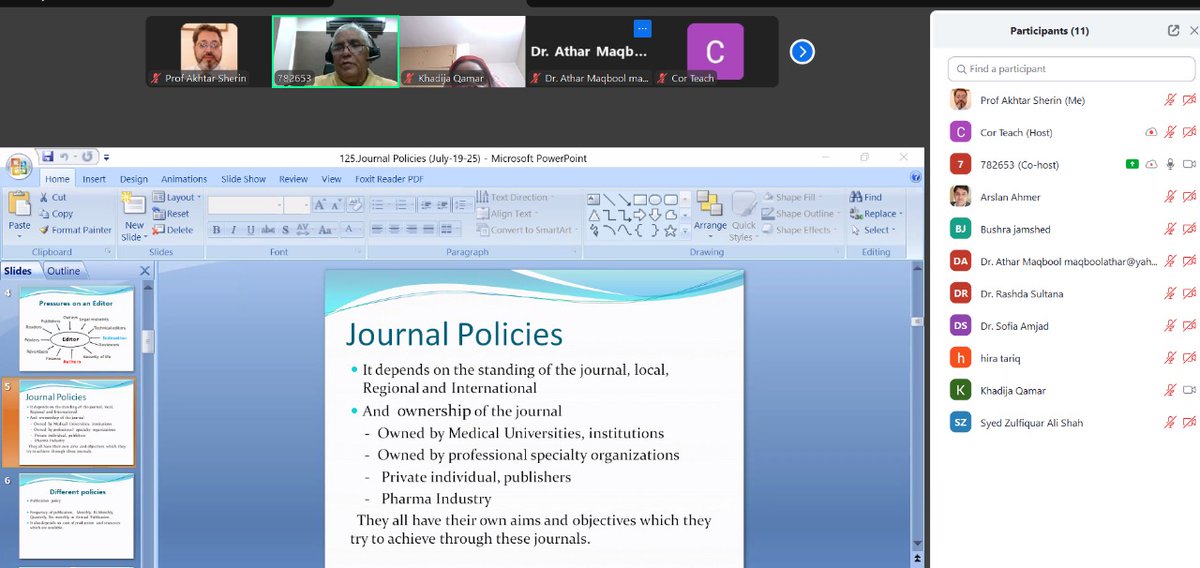The width and height of the screenshot is (1200, 568).
Task: Click the Cut scissors command
Action: 52,198
